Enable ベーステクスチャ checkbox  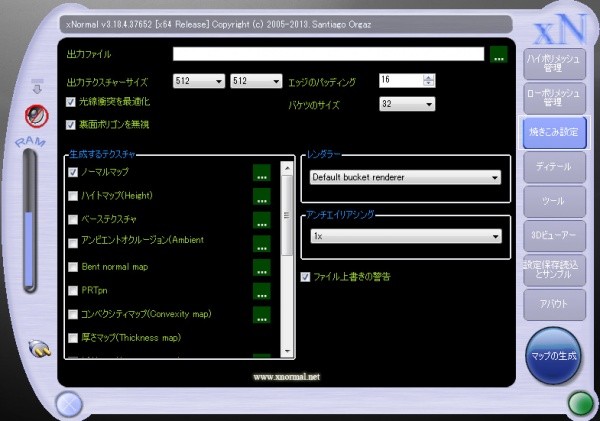pyautogui.click(x=73, y=220)
